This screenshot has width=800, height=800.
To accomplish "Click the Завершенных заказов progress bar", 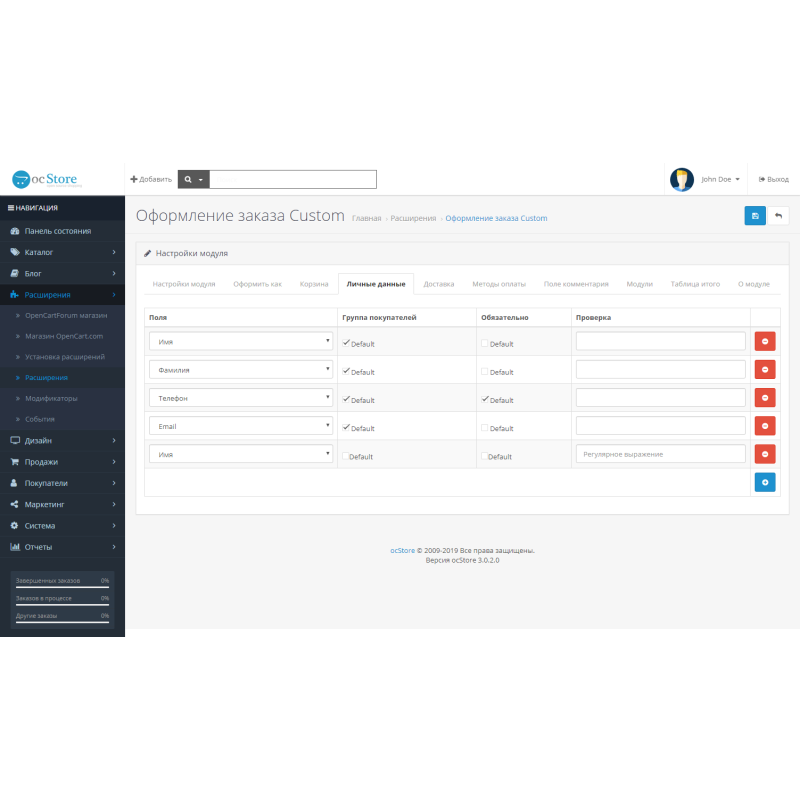I will [x=62, y=588].
